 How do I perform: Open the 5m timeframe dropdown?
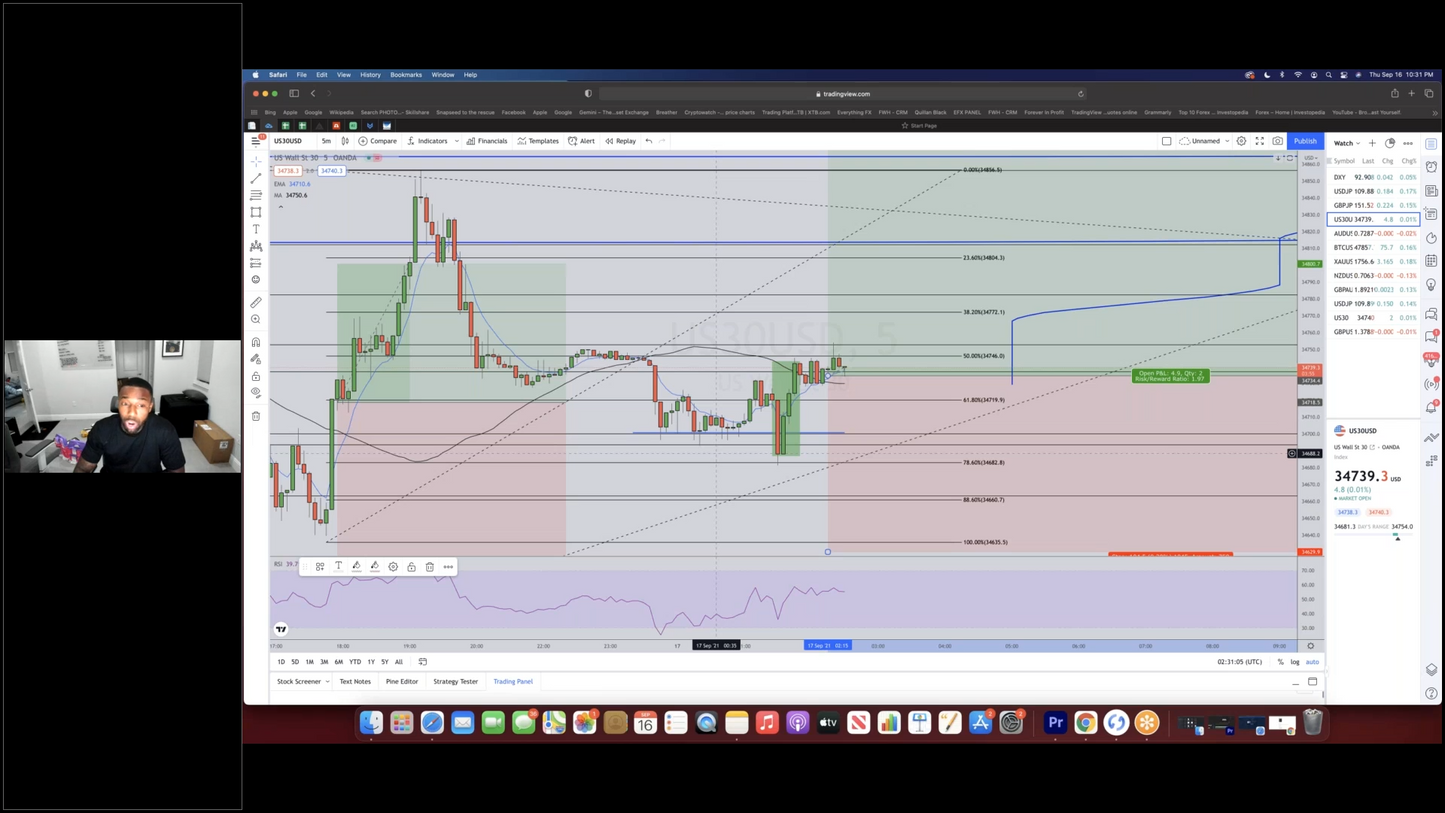[x=326, y=141]
